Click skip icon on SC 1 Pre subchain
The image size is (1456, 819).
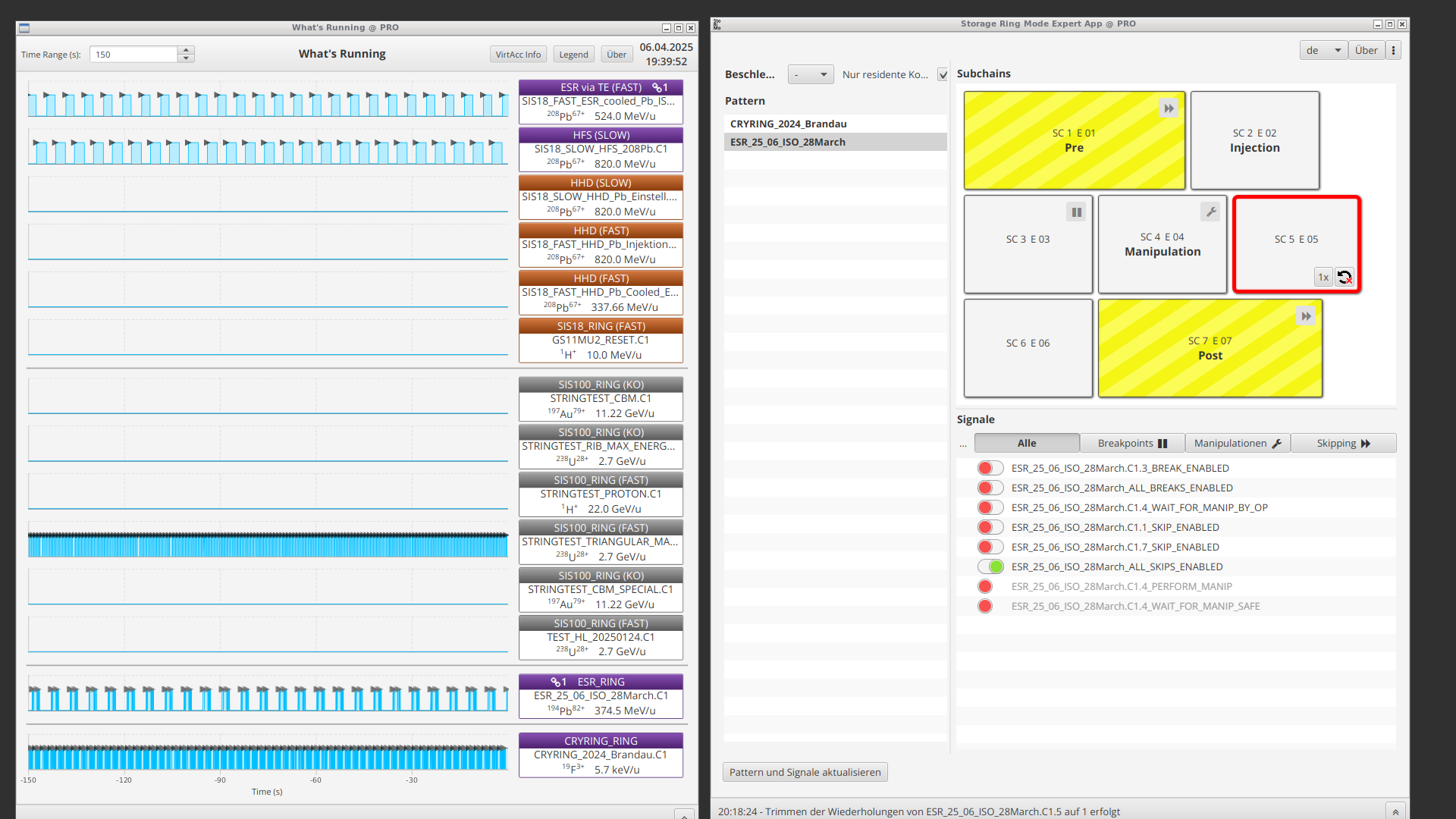[1169, 108]
